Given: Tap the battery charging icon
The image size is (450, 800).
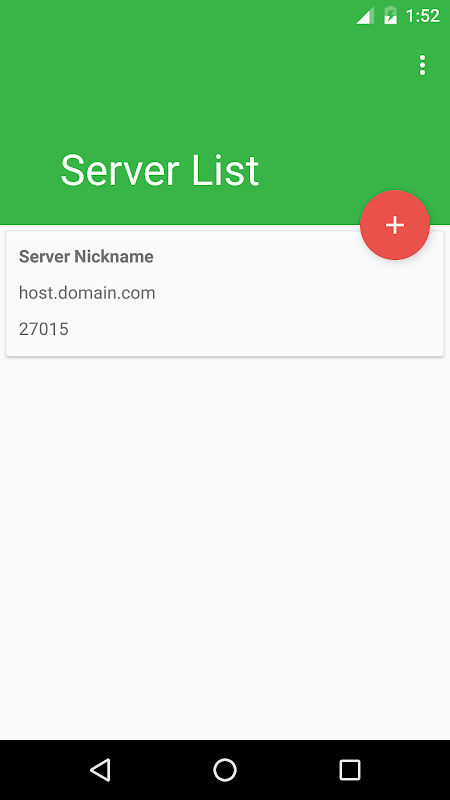Looking at the screenshot, I should (390, 16).
